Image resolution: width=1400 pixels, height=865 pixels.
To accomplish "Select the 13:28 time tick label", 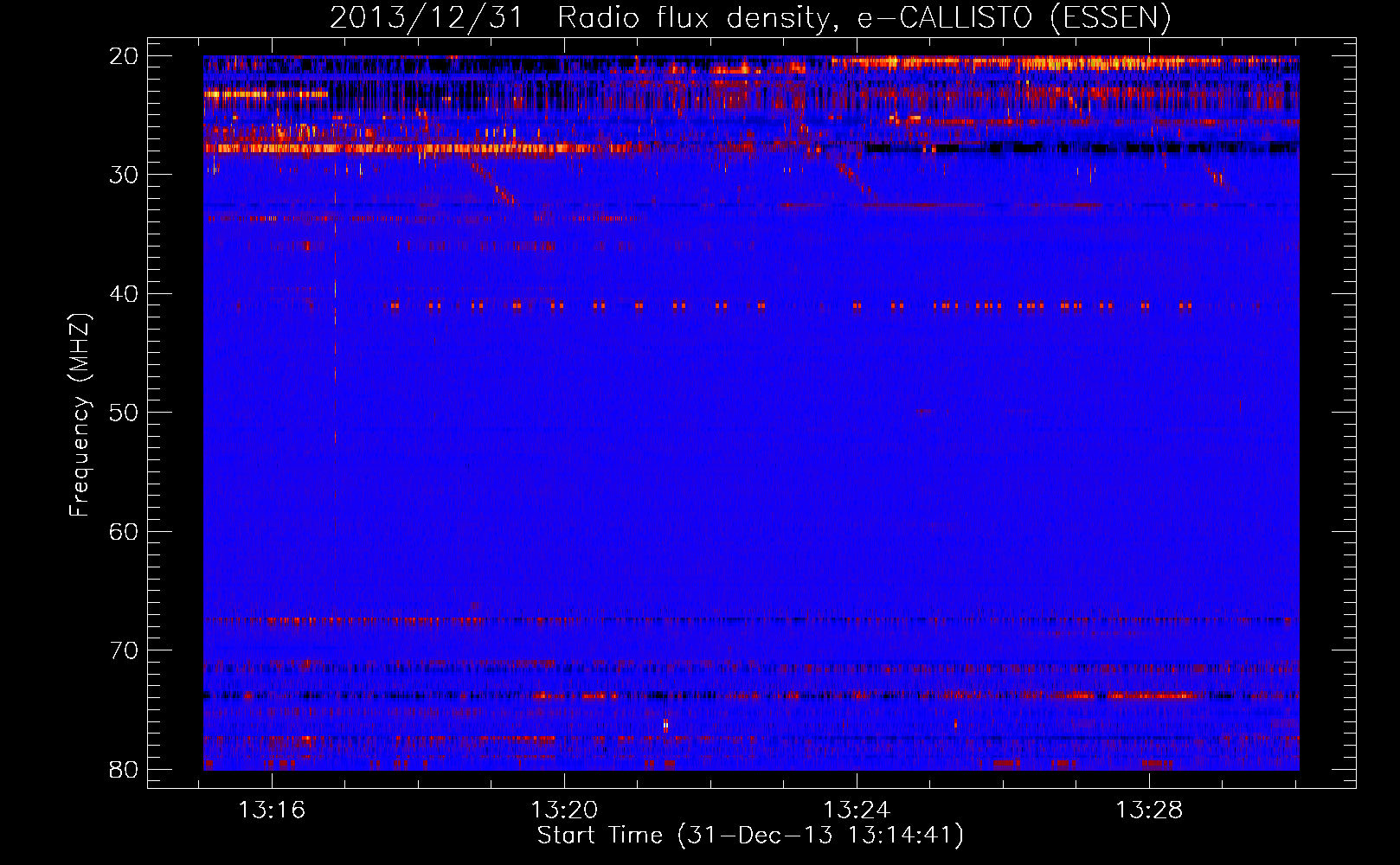I will point(1149,811).
